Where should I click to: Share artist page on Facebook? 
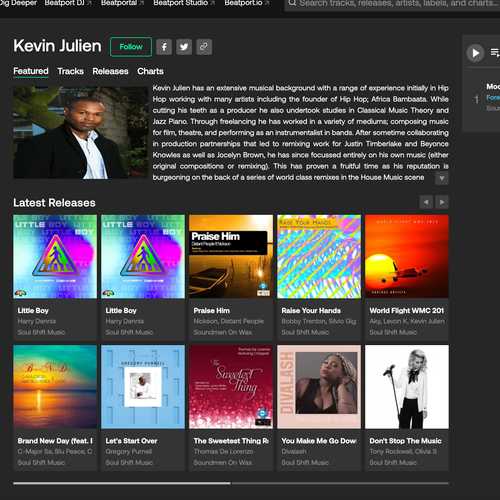point(164,47)
